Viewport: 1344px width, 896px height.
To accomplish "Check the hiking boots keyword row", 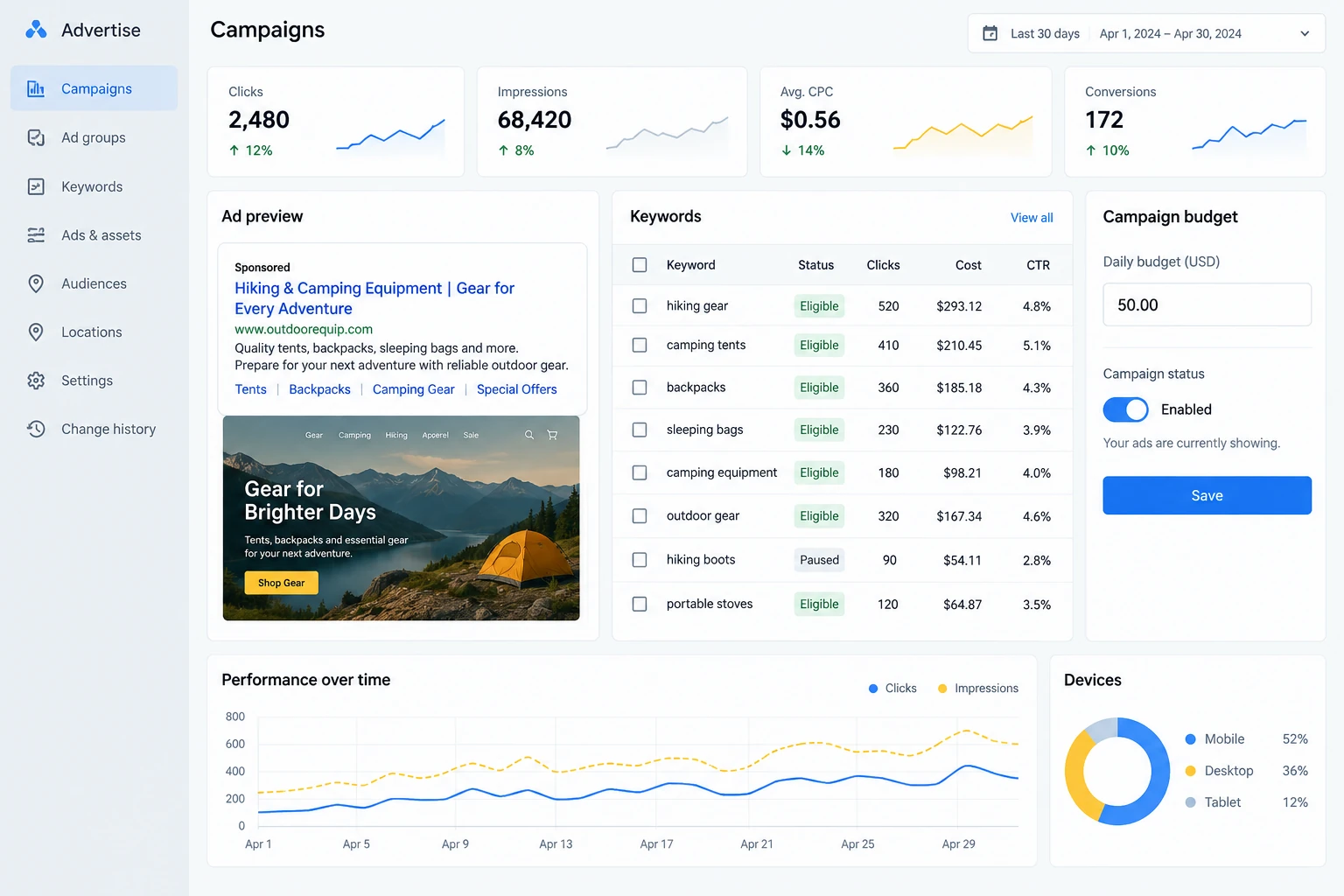I will coord(640,560).
